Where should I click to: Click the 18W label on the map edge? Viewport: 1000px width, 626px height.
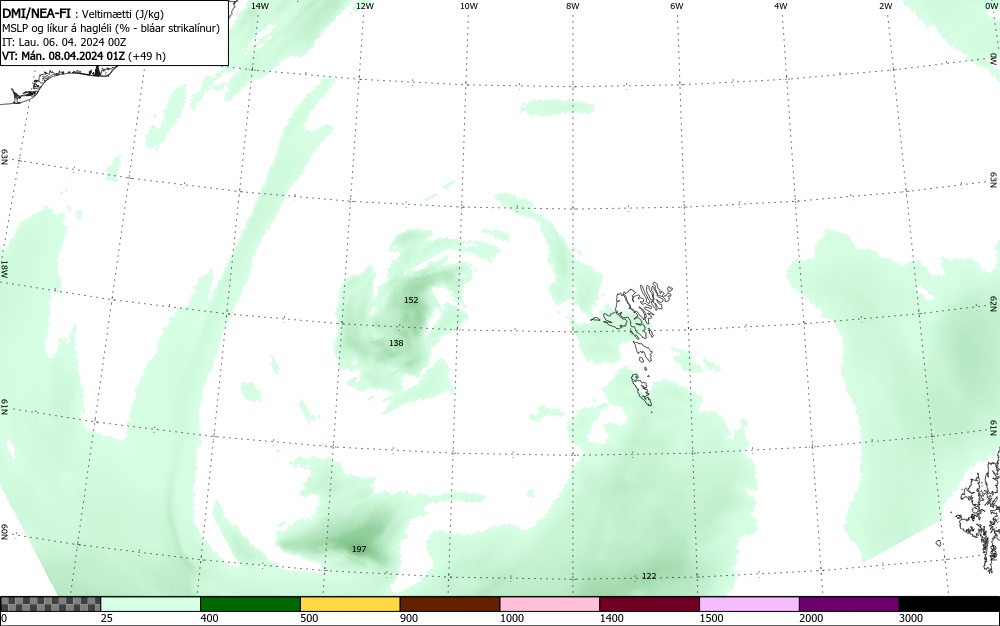point(4,268)
